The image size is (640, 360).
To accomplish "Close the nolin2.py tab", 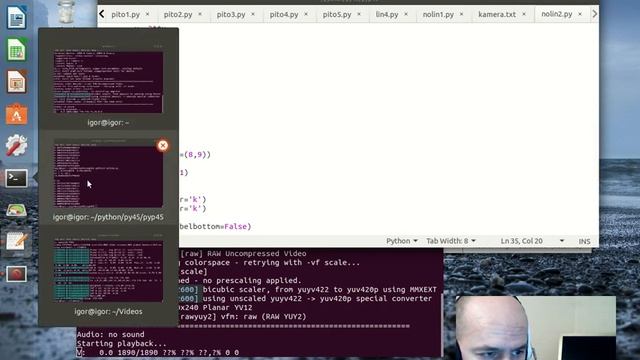I will tap(580, 14).
